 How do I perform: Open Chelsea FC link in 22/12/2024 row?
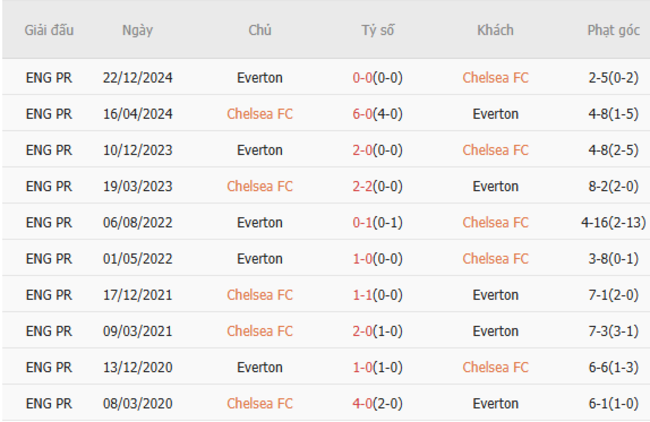coord(495,77)
